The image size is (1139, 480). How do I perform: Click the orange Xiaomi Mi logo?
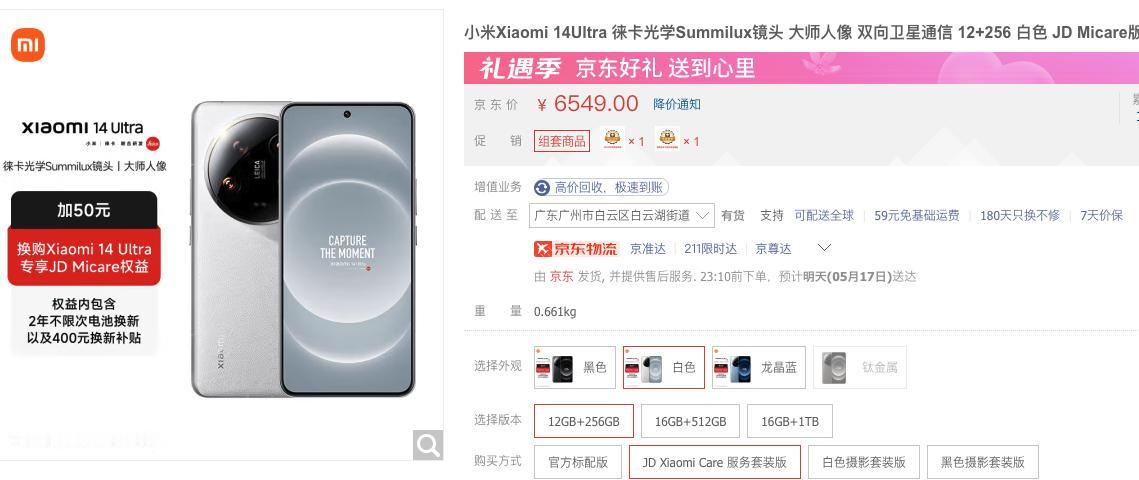pos(28,45)
